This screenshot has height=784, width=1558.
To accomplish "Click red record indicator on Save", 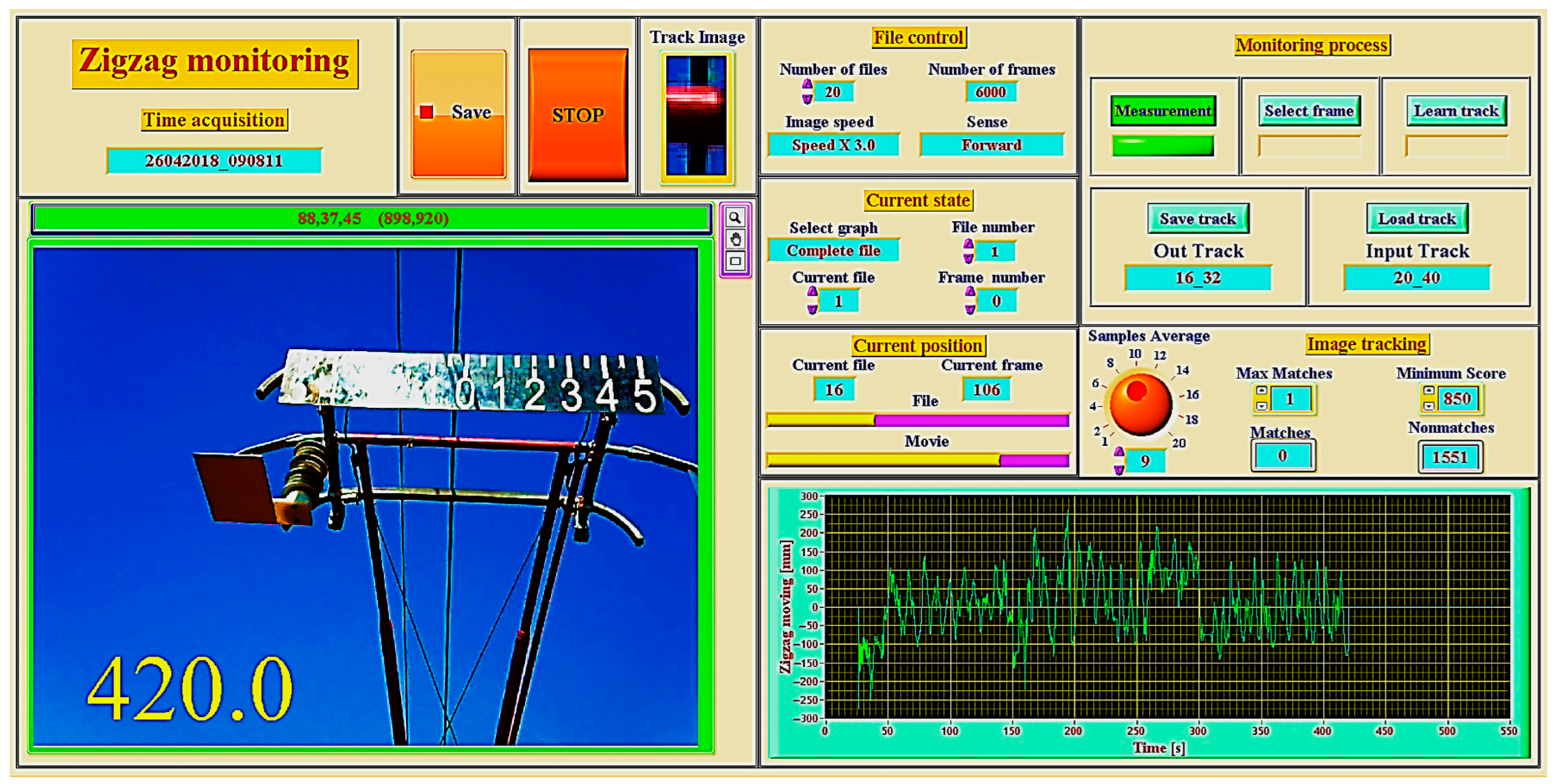I will [426, 112].
